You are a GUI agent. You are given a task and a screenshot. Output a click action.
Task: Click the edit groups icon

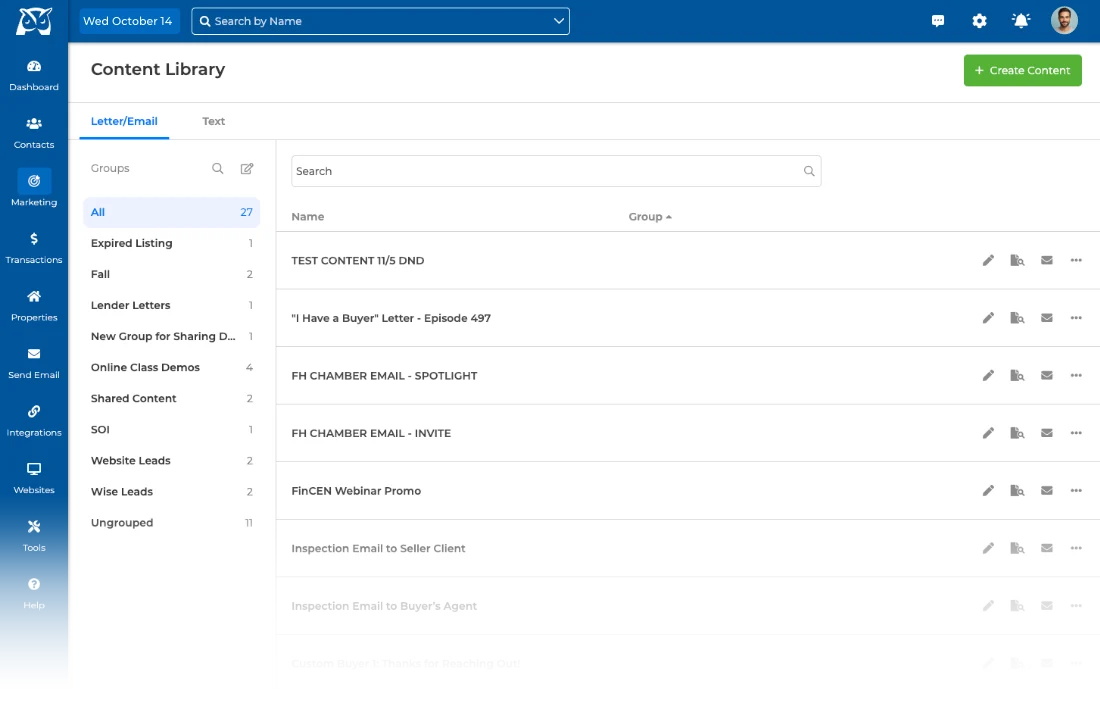[247, 168]
